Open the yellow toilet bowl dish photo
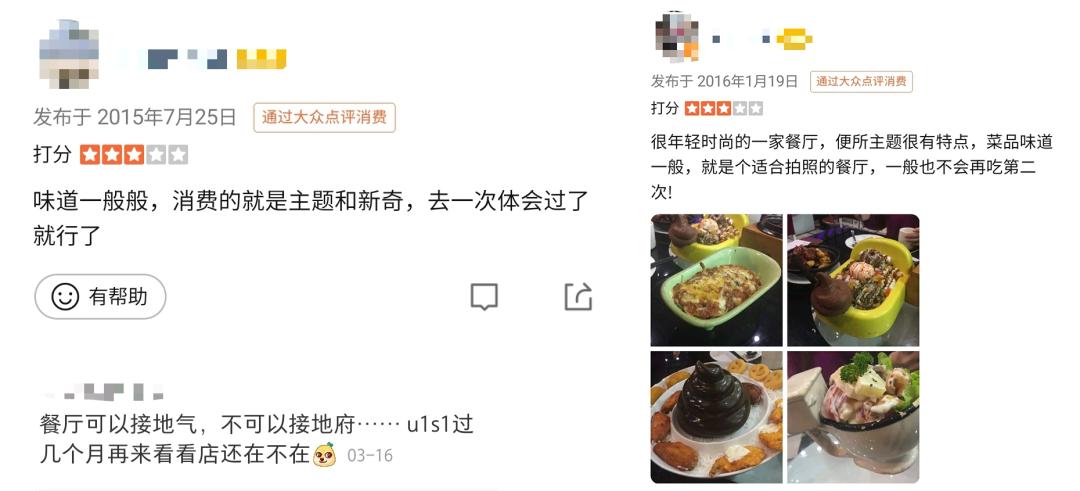 click(853, 280)
